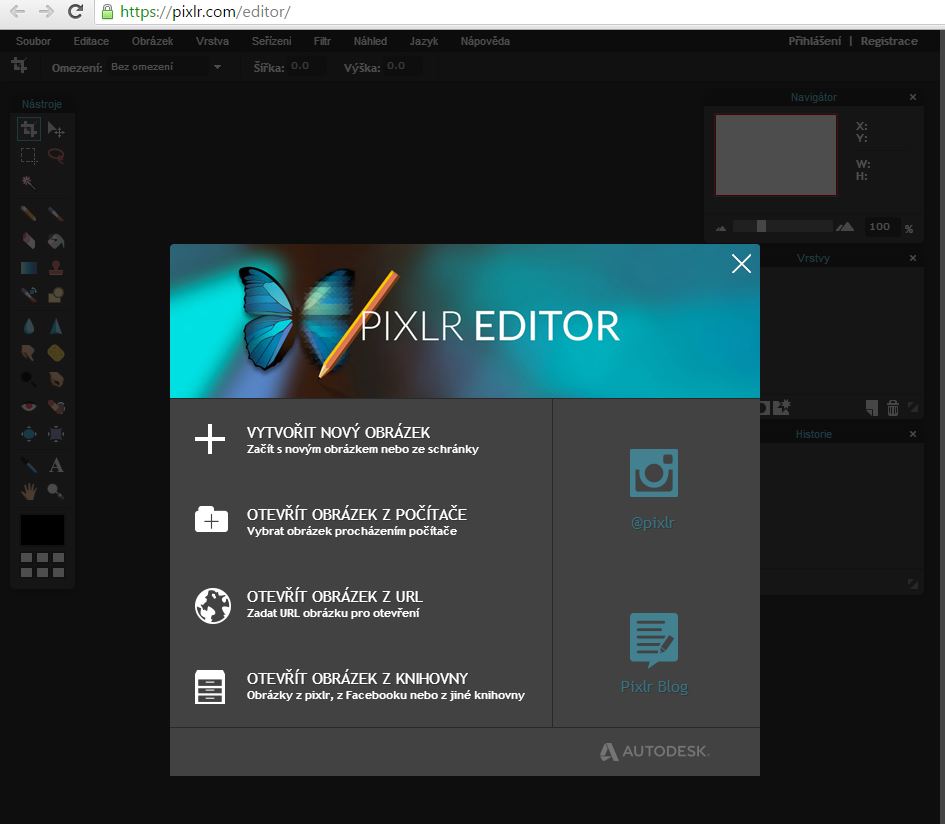This screenshot has height=824, width=945.
Task: Open the Seřízení menu
Action: click(271, 41)
